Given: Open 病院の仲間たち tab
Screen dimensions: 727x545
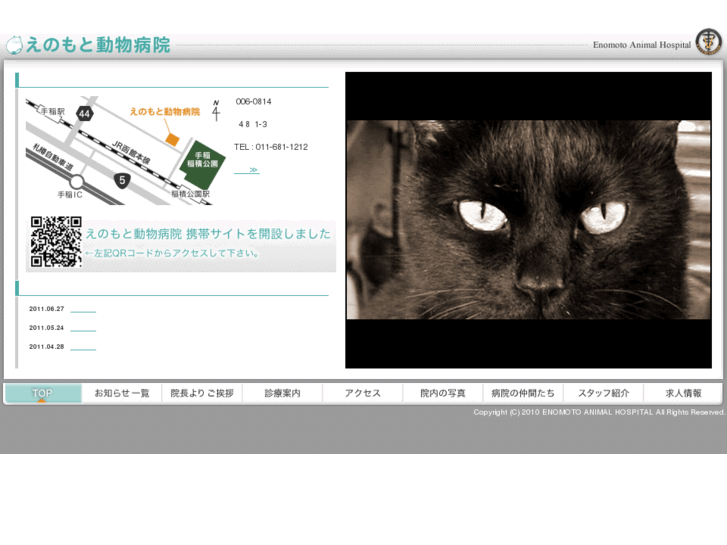Looking at the screenshot, I should [x=523, y=393].
